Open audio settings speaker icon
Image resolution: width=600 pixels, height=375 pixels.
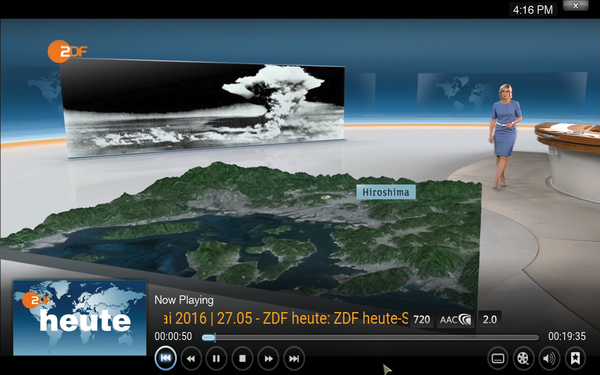(549, 359)
